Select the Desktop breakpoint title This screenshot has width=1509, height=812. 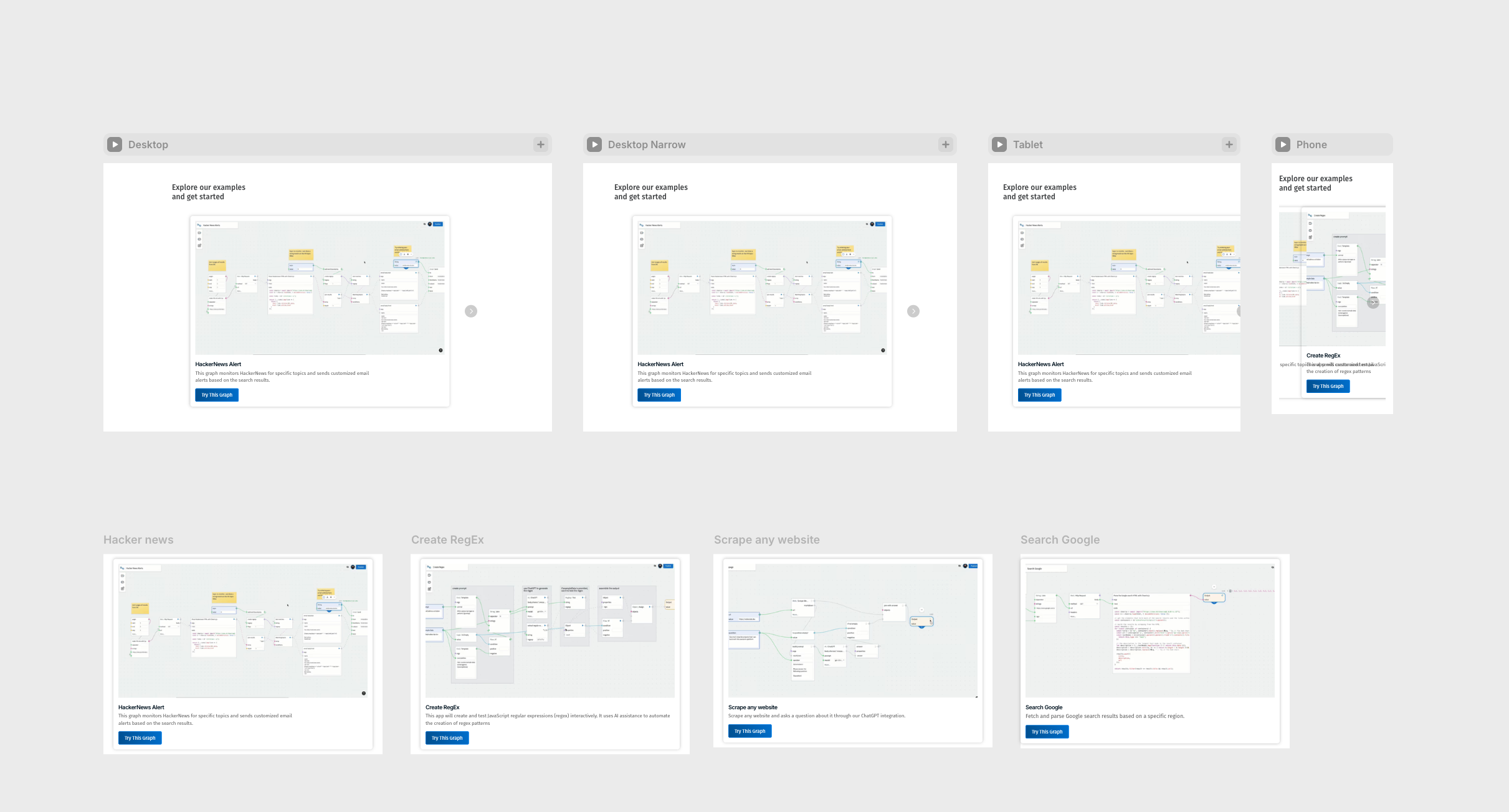pos(148,144)
